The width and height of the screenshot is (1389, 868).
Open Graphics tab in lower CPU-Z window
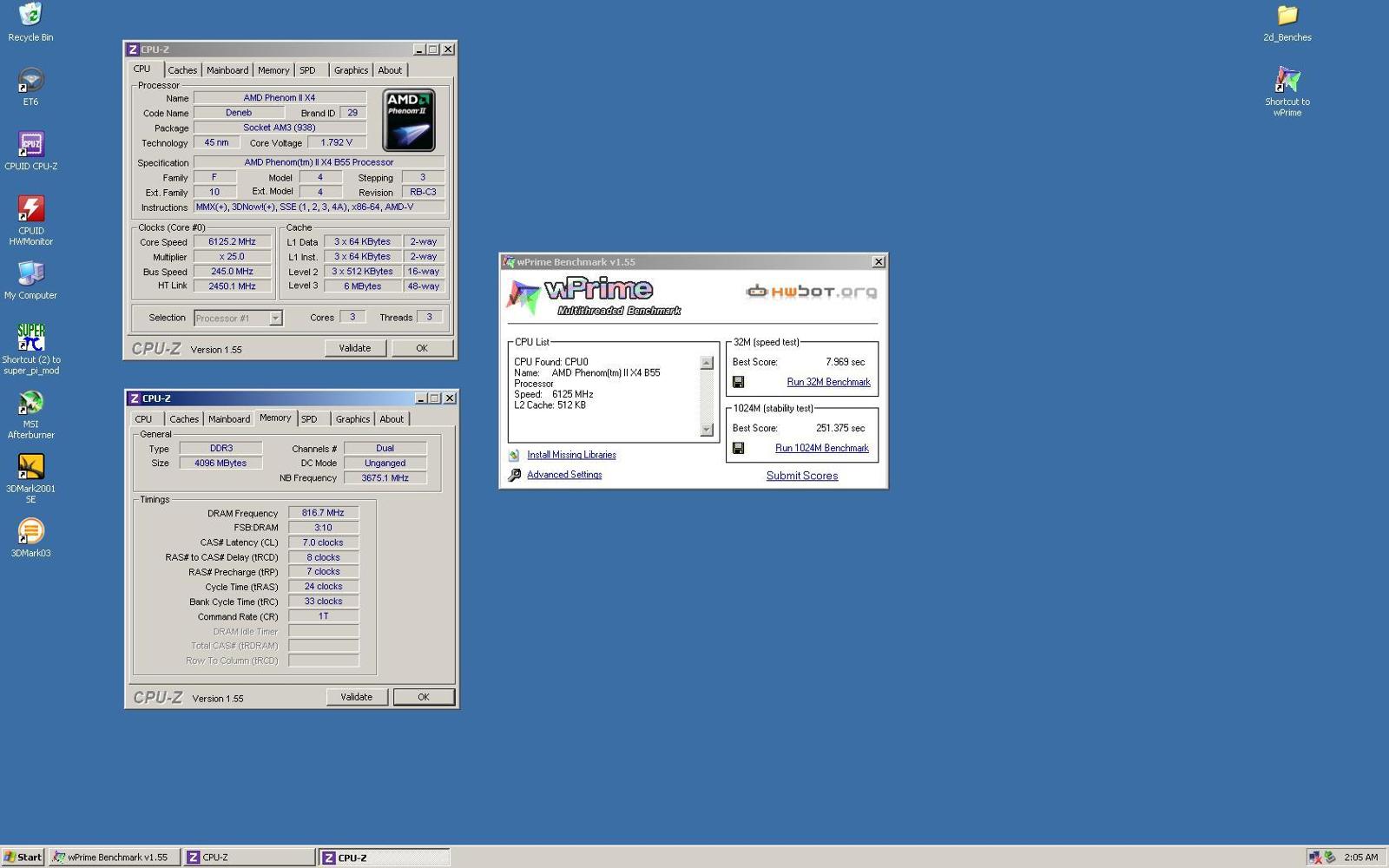point(352,419)
